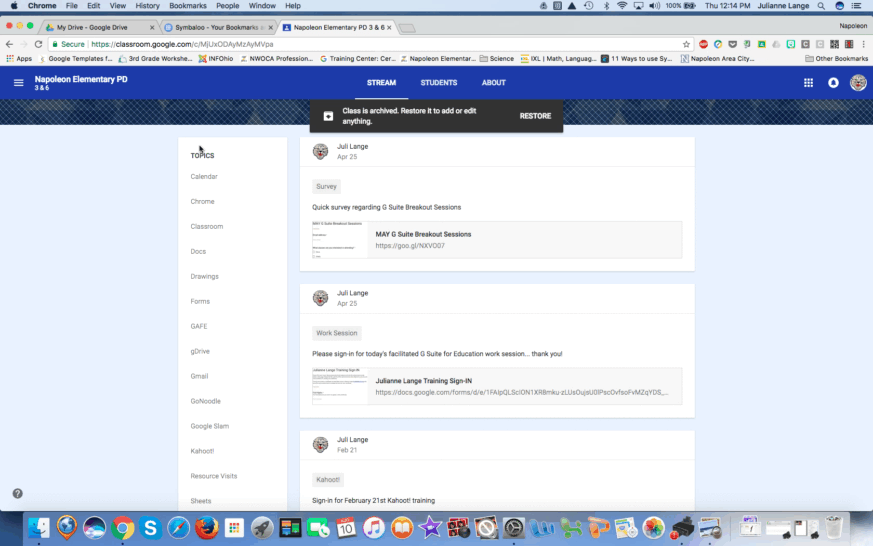Open the hamburger main menu in Classroom
873x546 pixels.
(18, 83)
